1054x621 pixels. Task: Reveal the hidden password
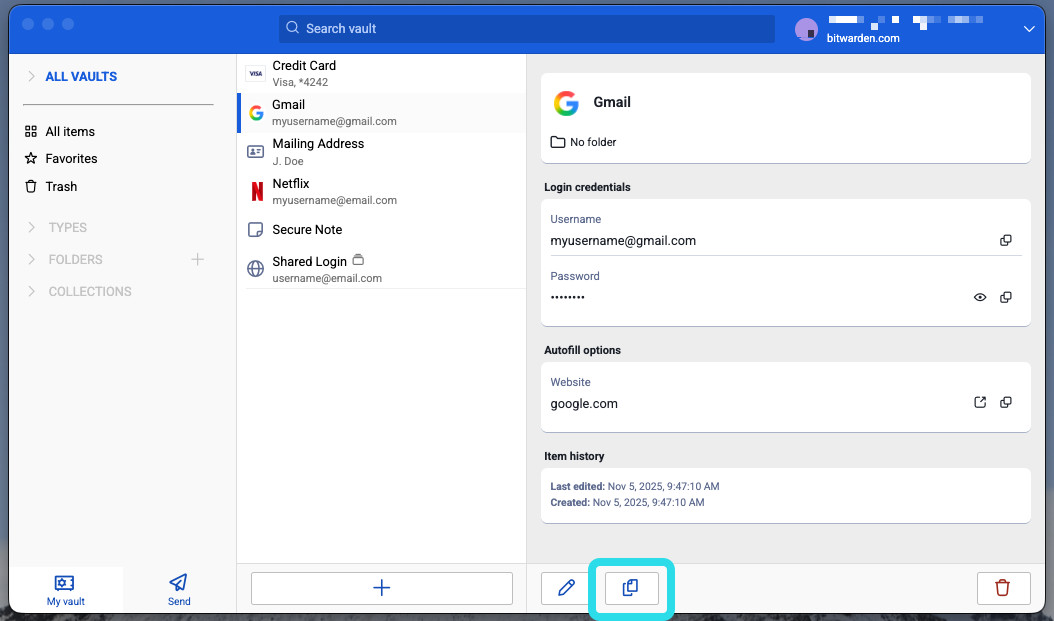click(x=980, y=298)
